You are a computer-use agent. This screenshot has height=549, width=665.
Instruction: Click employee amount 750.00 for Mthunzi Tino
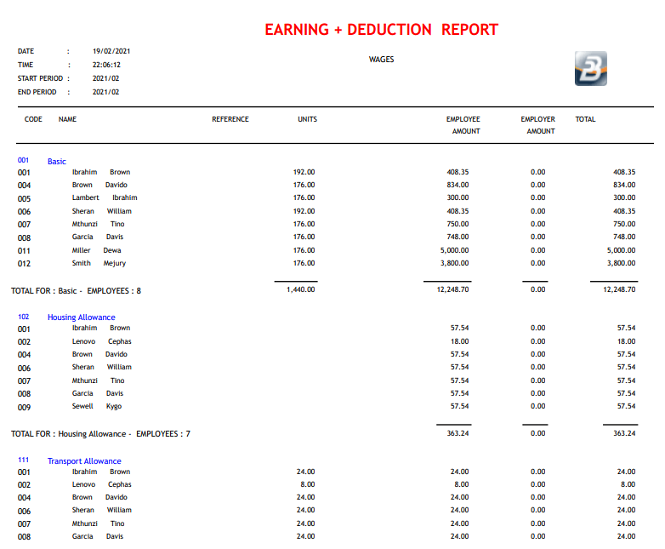pyautogui.click(x=458, y=224)
